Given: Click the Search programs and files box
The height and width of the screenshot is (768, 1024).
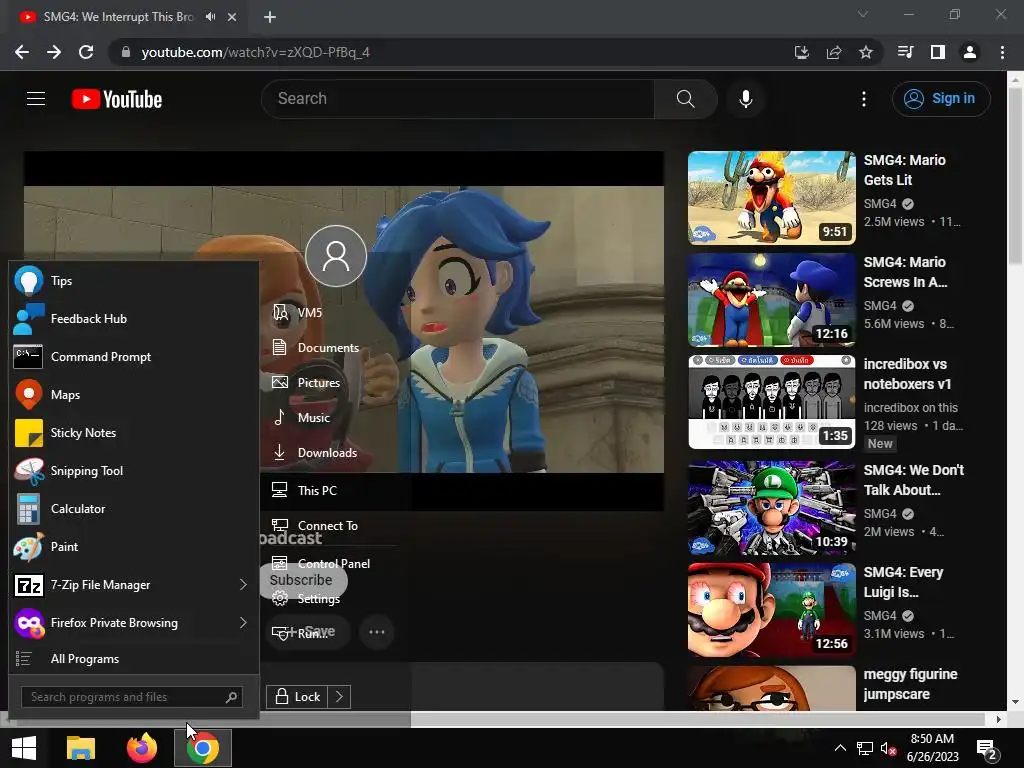Looking at the screenshot, I should click(x=132, y=697).
